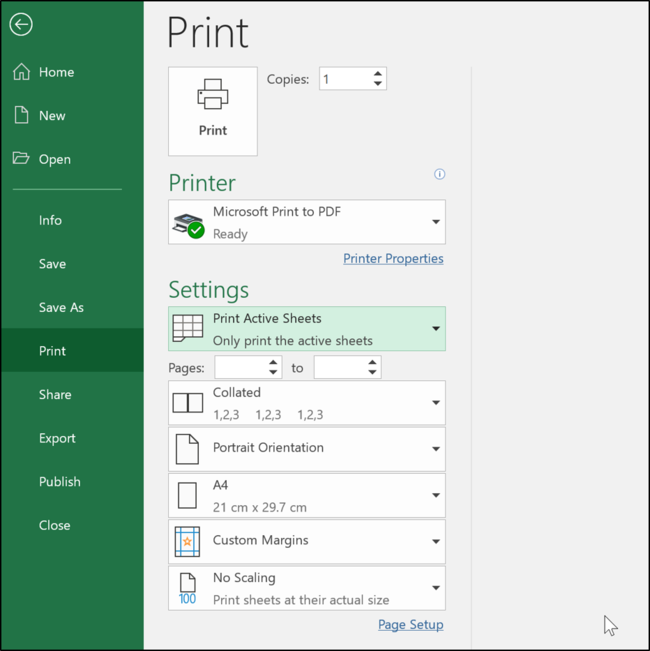Select the Print sidebar item

(72, 351)
